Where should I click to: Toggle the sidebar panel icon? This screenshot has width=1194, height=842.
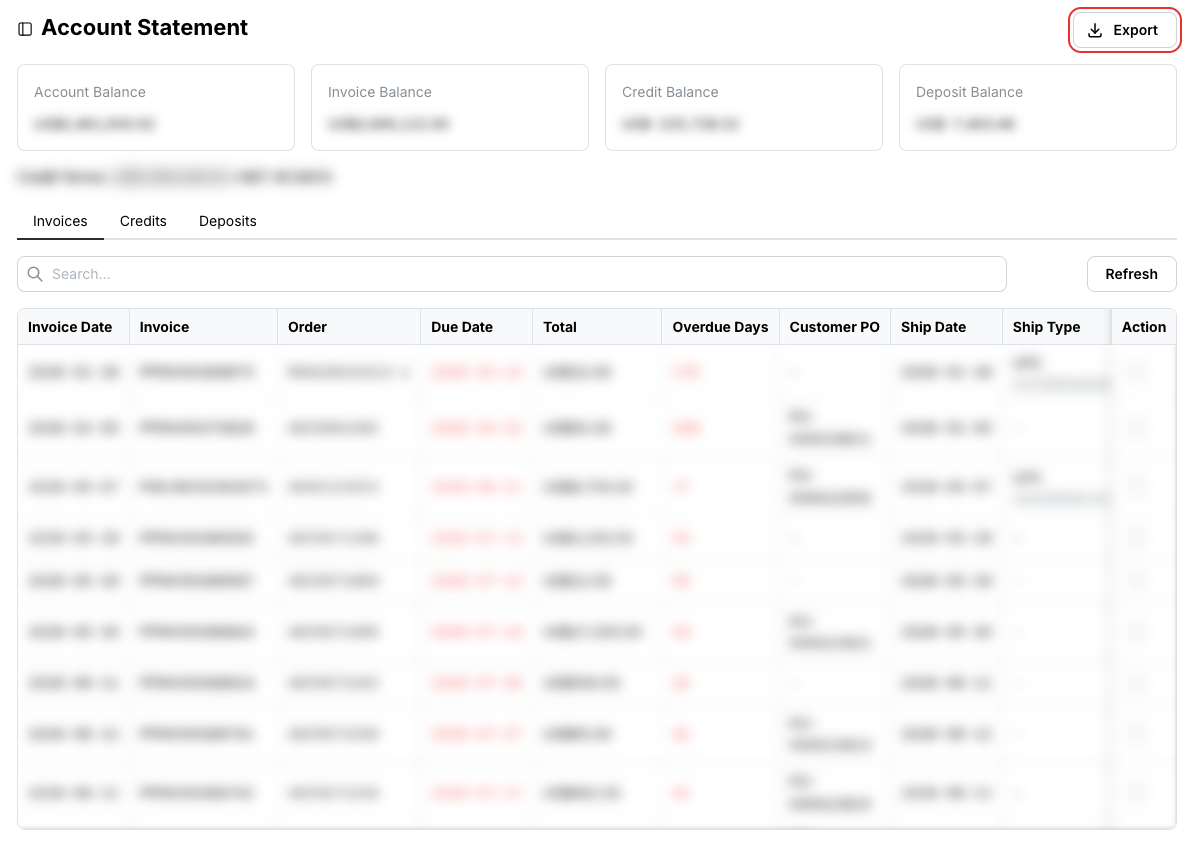pos(25,29)
